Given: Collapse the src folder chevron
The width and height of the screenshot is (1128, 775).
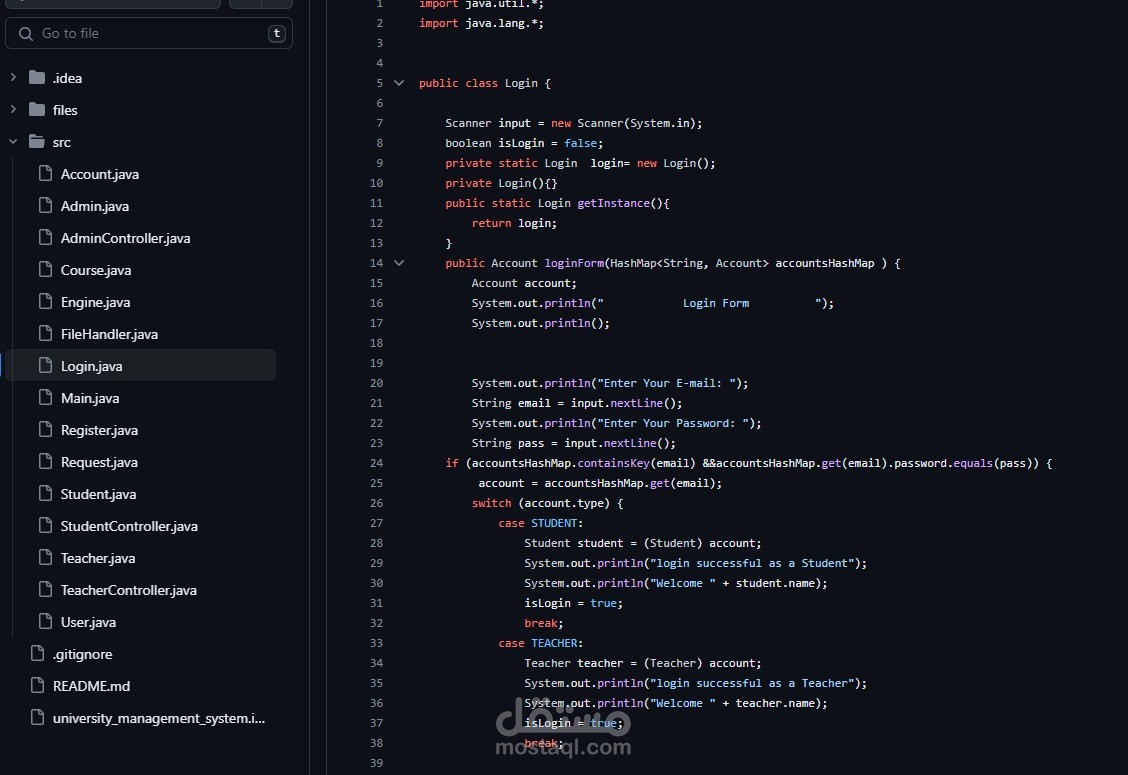Looking at the screenshot, I should pyautogui.click(x=13, y=142).
